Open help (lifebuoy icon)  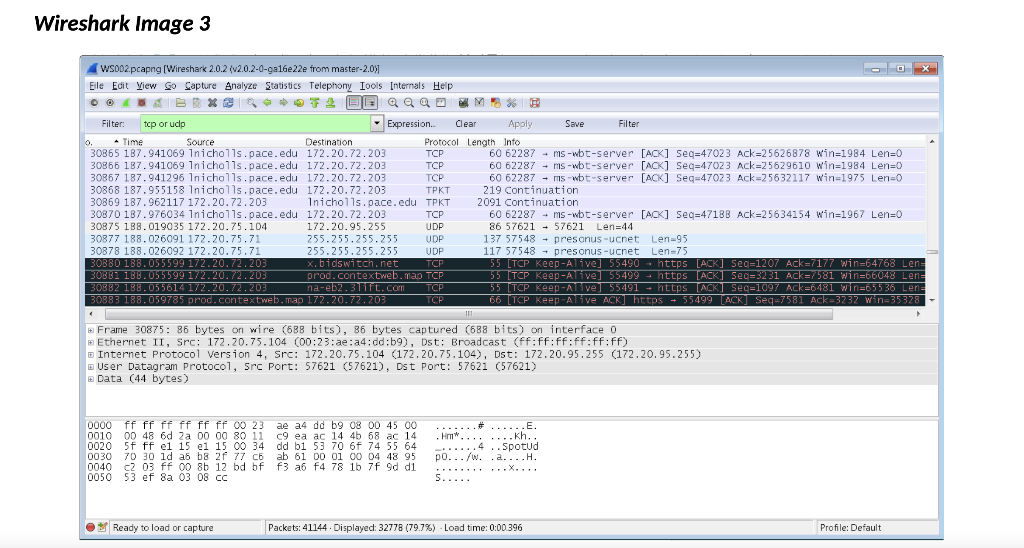pyautogui.click(x=535, y=103)
